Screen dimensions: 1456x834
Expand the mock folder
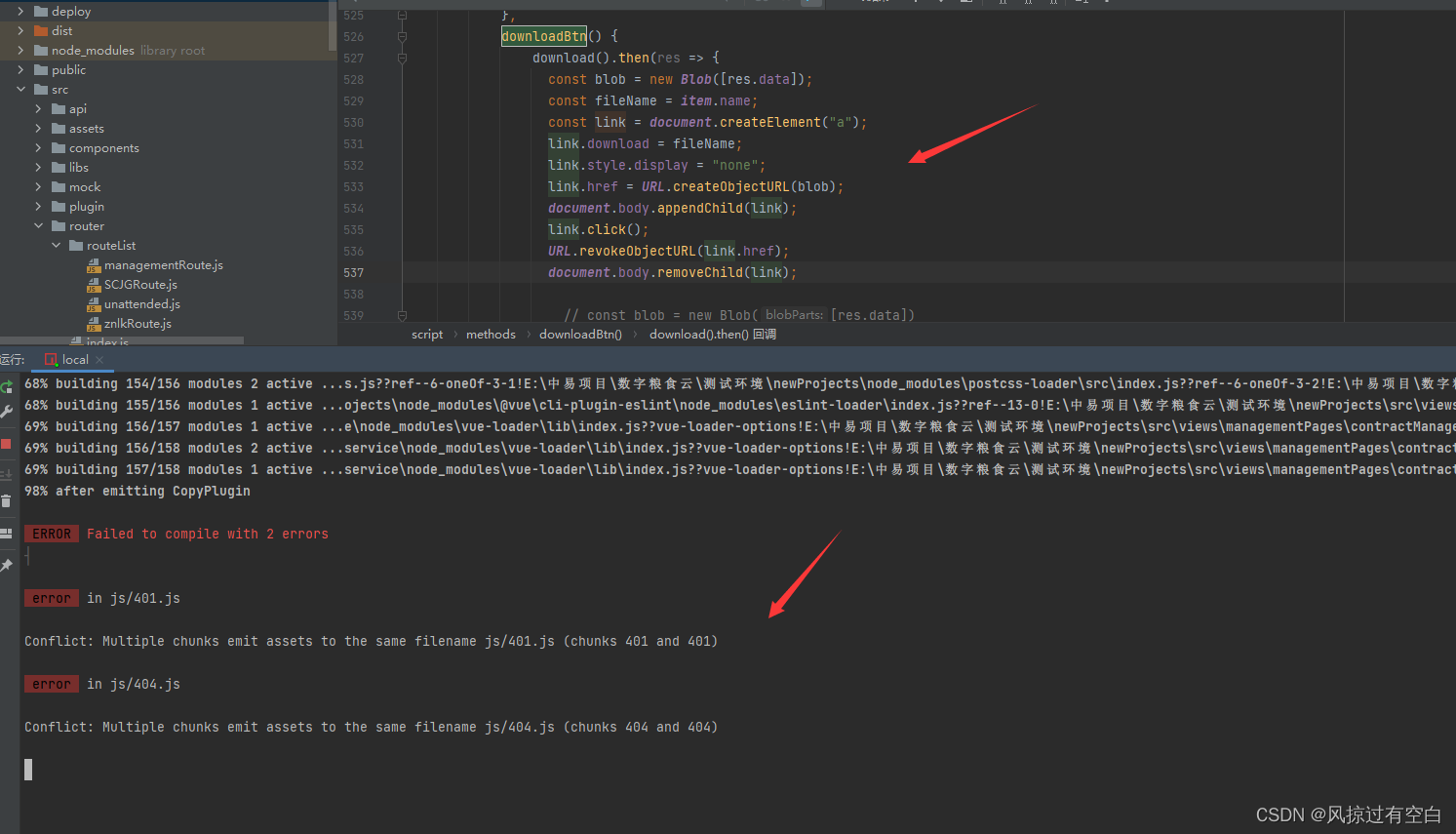click(38, 187)
